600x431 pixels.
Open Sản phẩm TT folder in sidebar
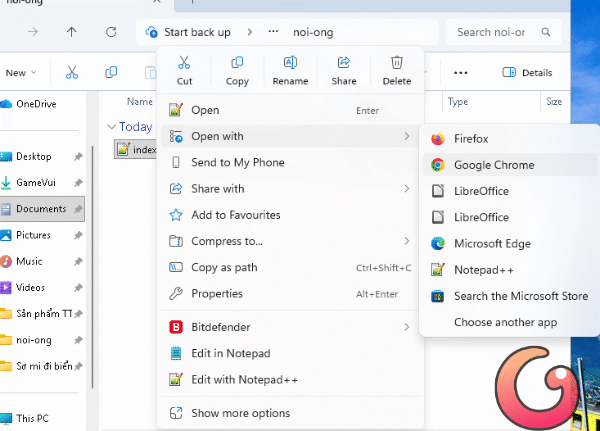pos(42,314)
